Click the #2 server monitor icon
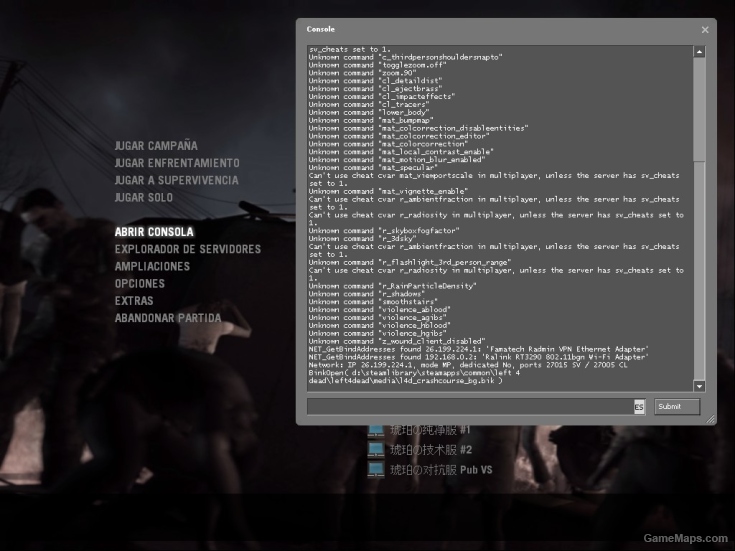Viewport: 735px width, 551px height. point(376,450)
